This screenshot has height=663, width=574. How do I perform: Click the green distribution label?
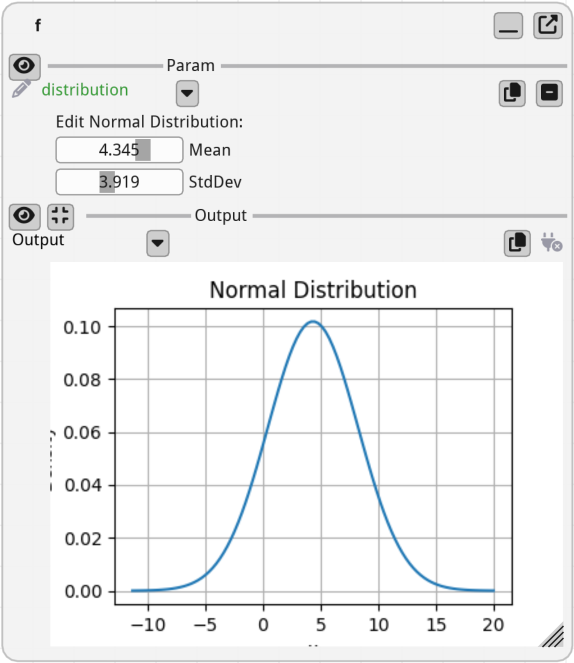(85, 90)
